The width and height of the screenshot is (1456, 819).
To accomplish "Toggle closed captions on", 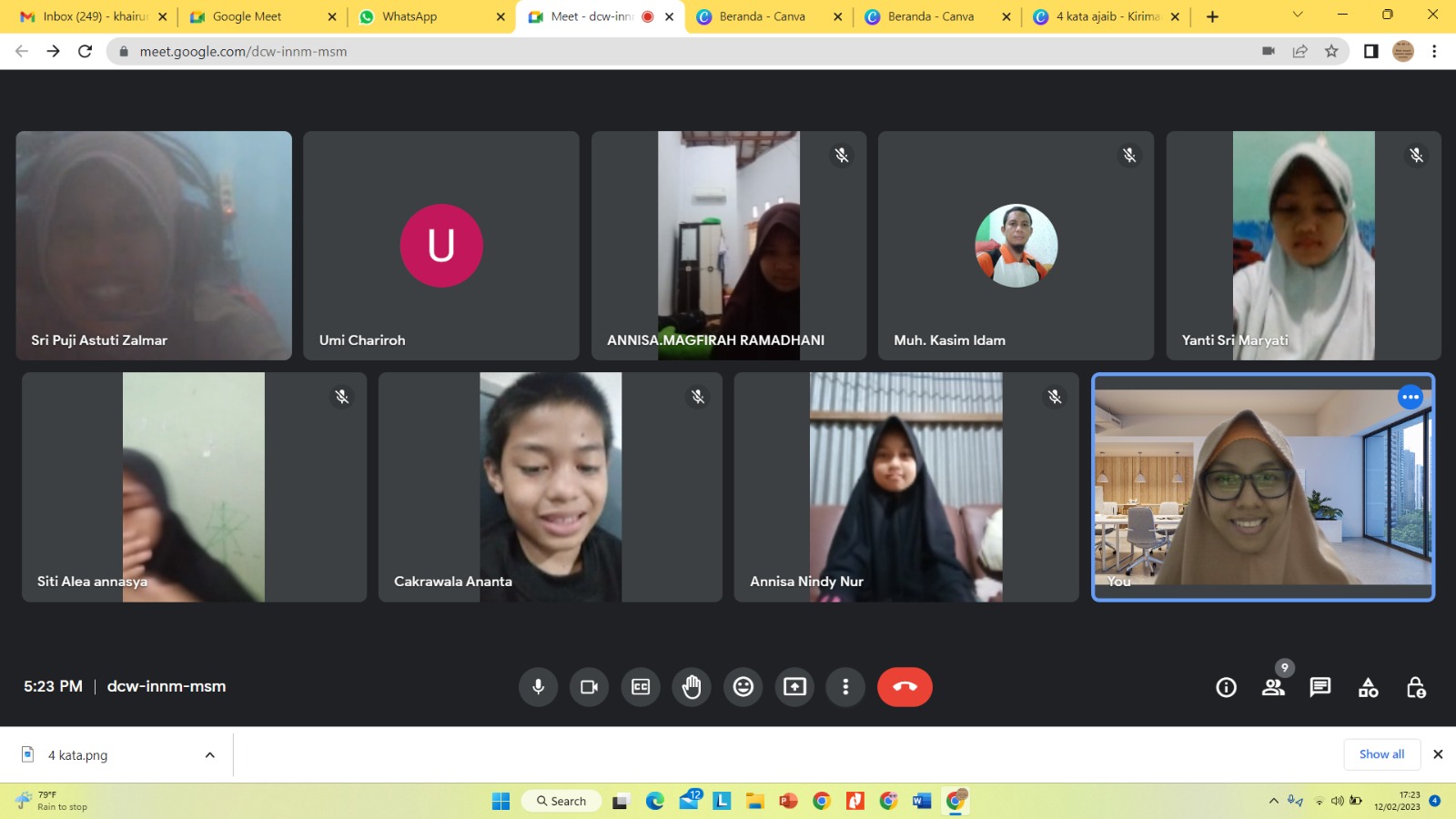I will (x=641, y=687).
